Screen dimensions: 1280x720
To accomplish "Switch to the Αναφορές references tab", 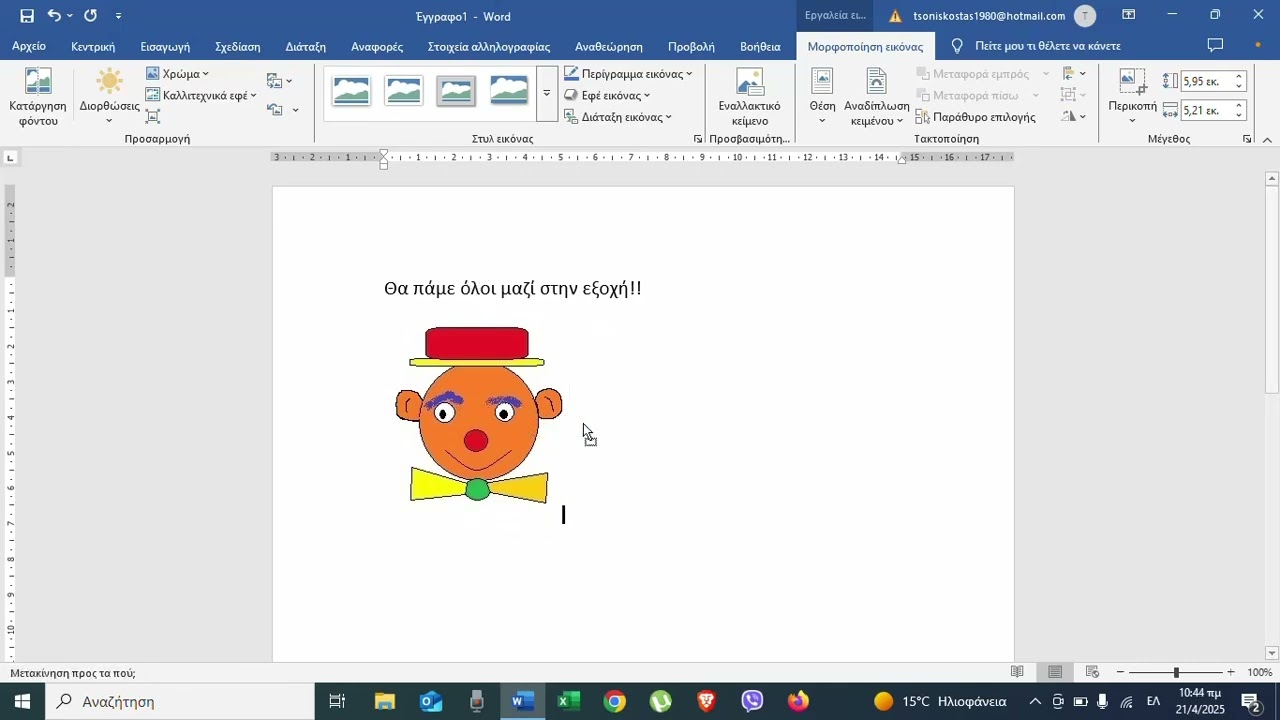I will coord(377,46).
